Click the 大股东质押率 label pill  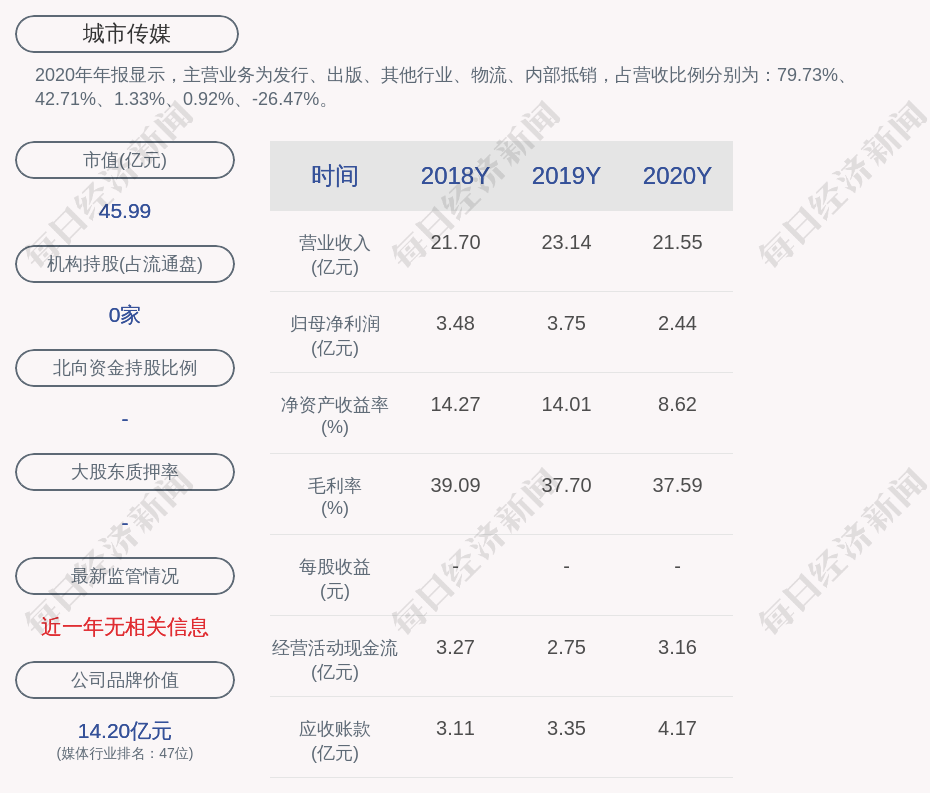click(x=125, y=472)
